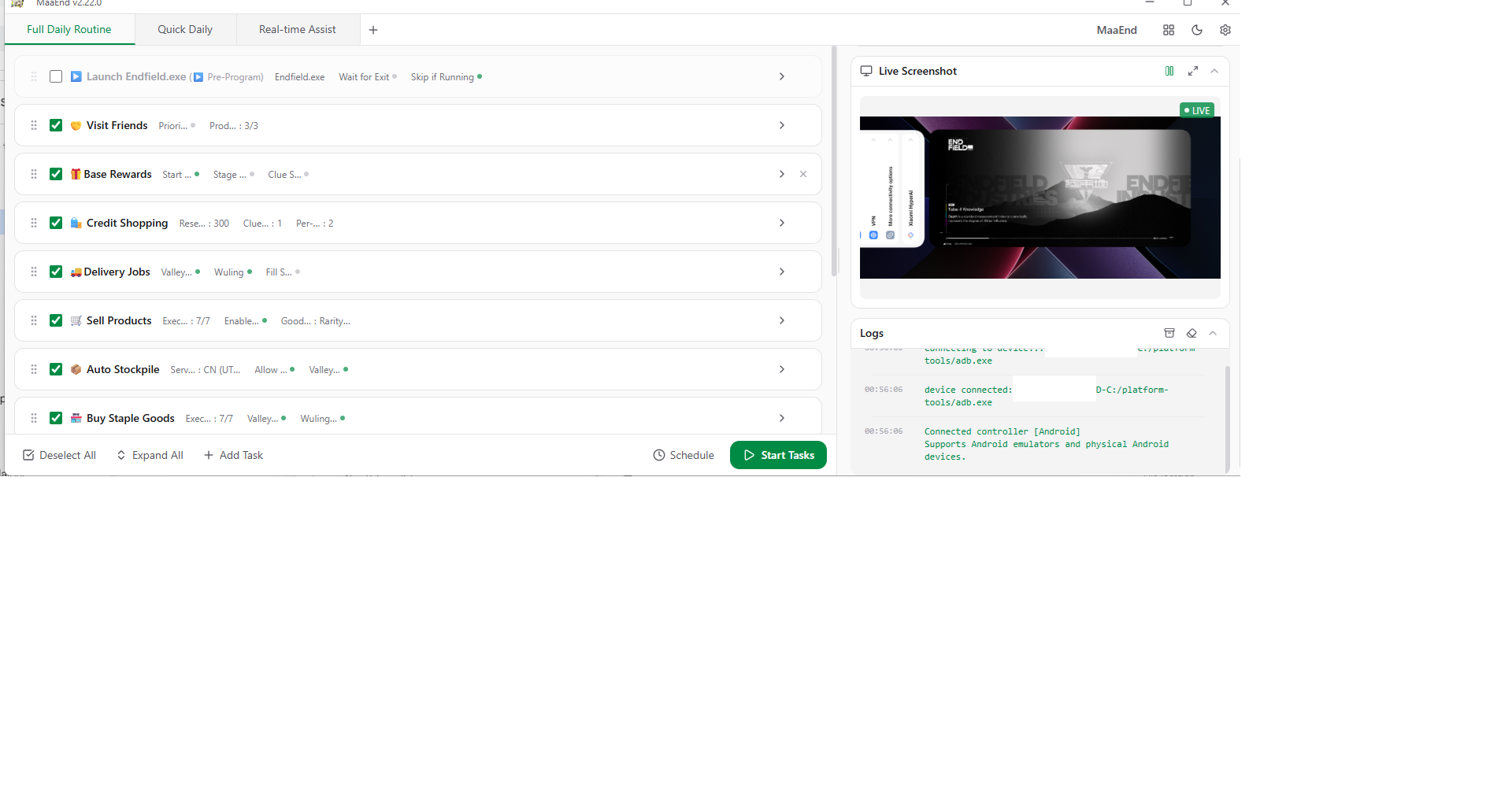Image resolution: width=1512 pixels, height=810 pixels.
Task: Grab the drag handle of Sell Products
Action: coord(34,320)
